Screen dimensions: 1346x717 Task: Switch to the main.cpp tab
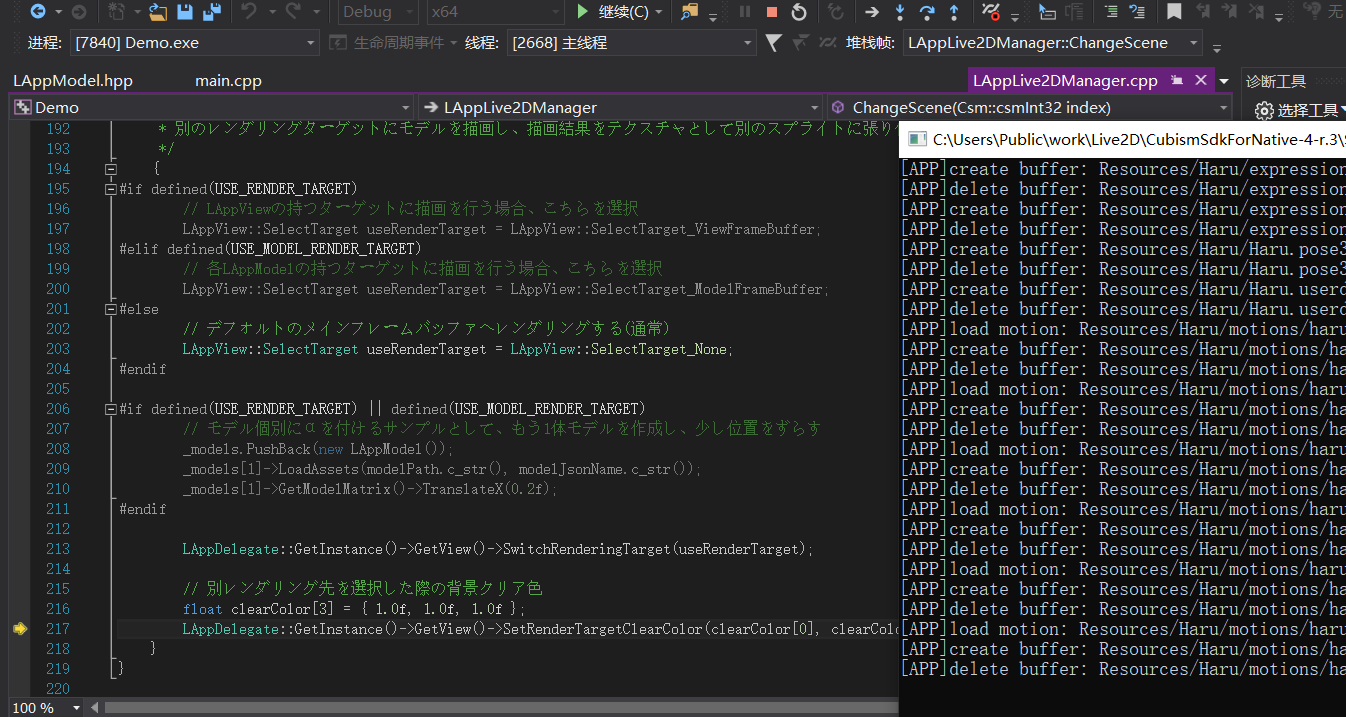coord(228,81)
